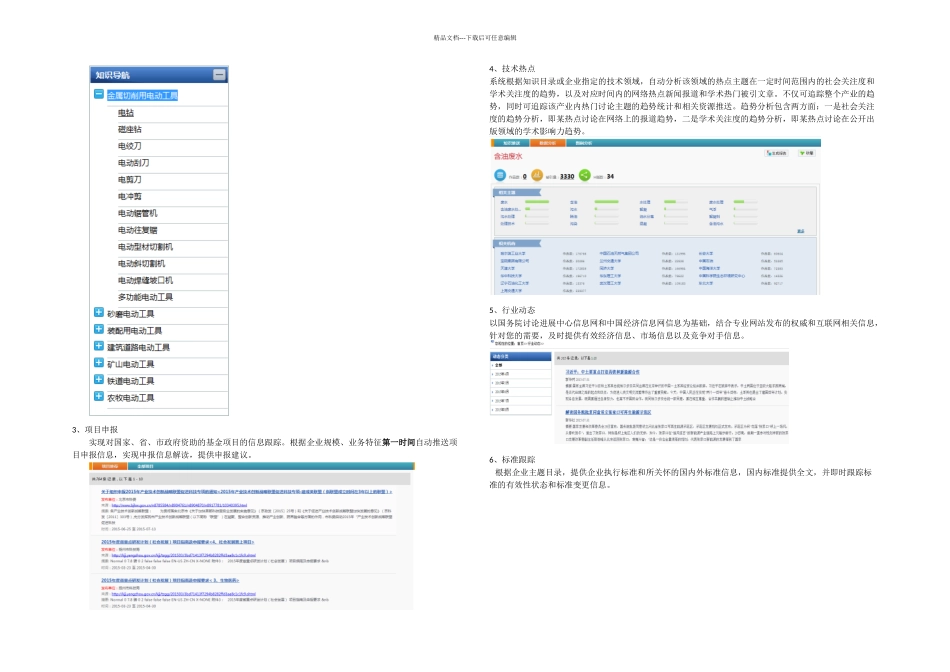Image resolution: width=950 pixels, height=672 pixels.
Task: Expand the 装配用电动工具 node
Action: tap(99, 329)
